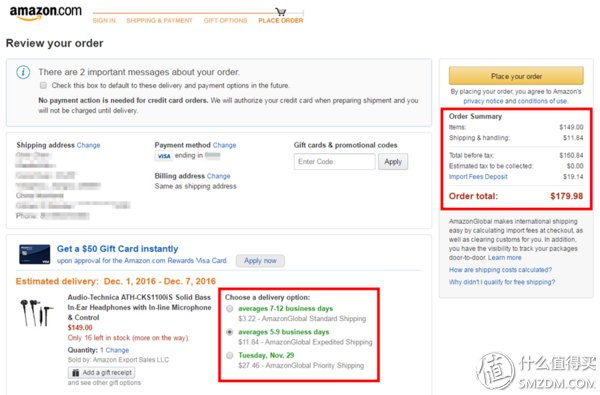Select AmazonGlobal Standard Shipping 7-12 business days

pos(230,308)
